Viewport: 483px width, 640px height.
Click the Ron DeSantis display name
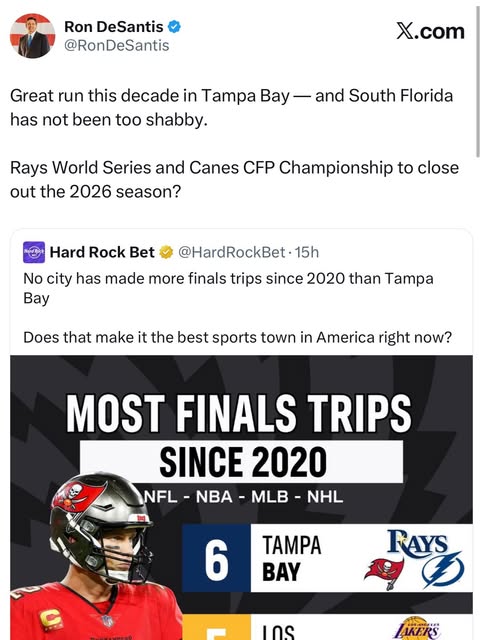114,27
